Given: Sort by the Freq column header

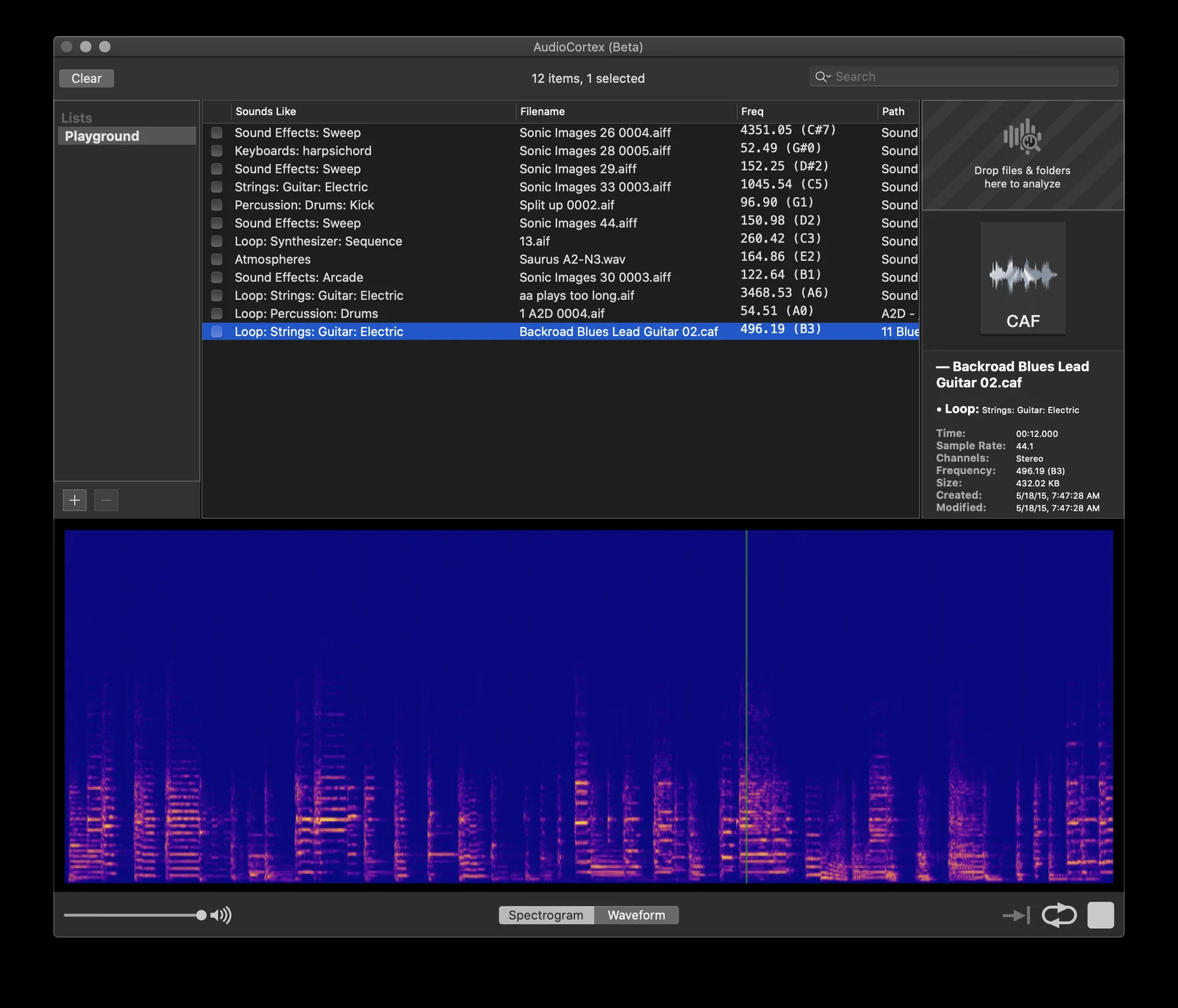Looking at the screenshot, I should pyautogui.click(x=807, y=112).
